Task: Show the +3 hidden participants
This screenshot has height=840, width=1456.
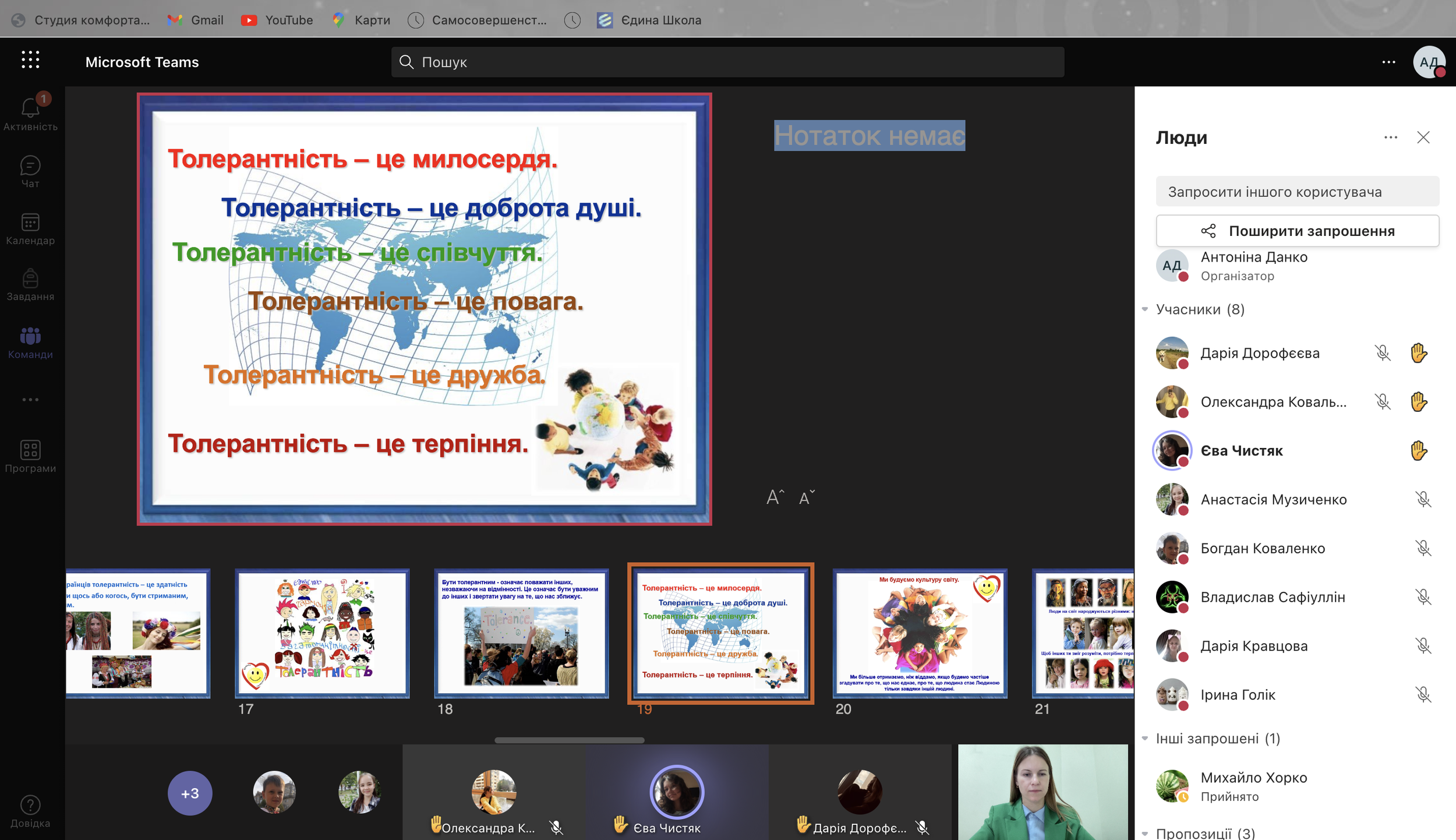Action: [190, 793]
